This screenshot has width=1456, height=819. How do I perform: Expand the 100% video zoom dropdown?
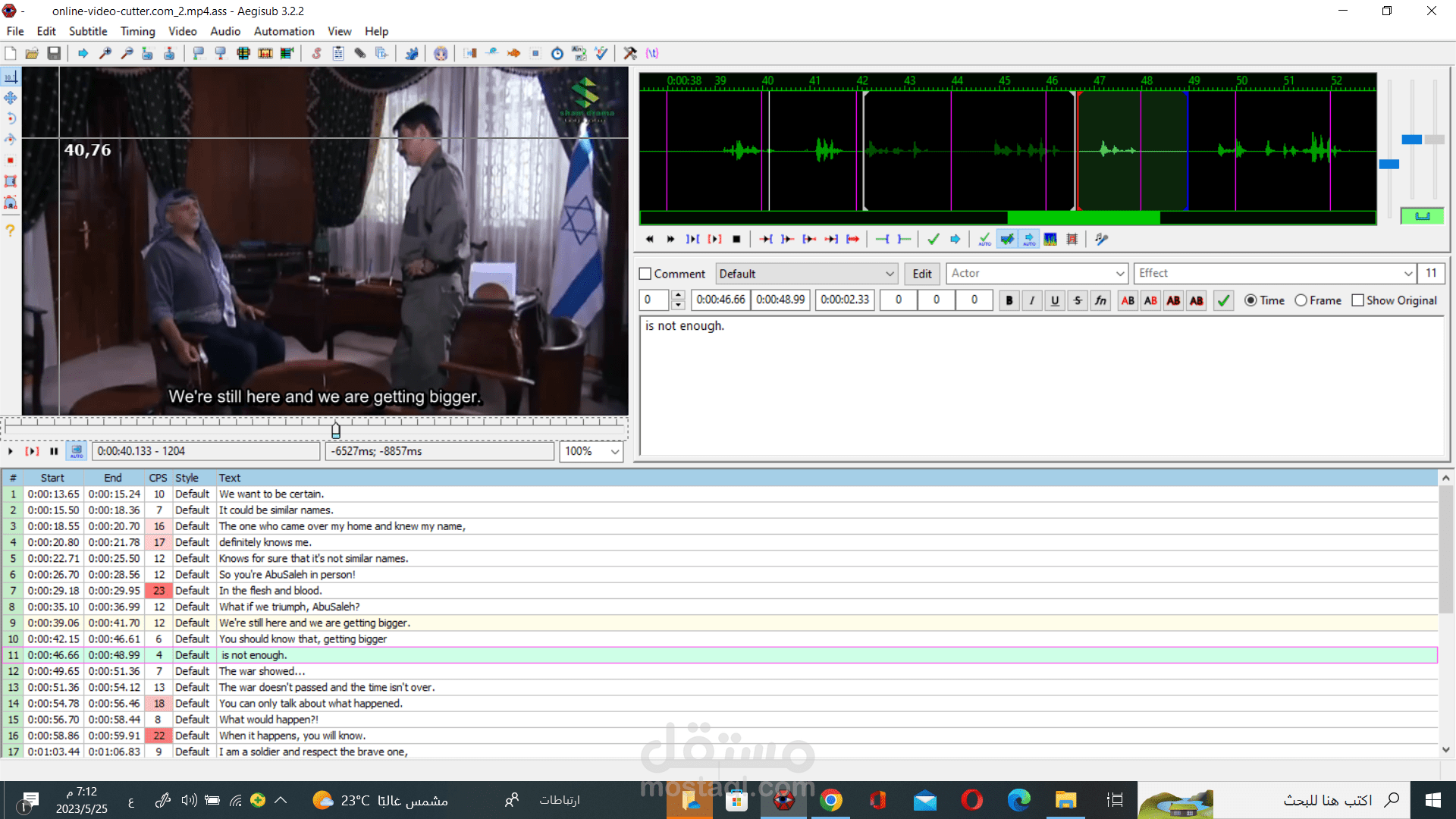point(614,451)
